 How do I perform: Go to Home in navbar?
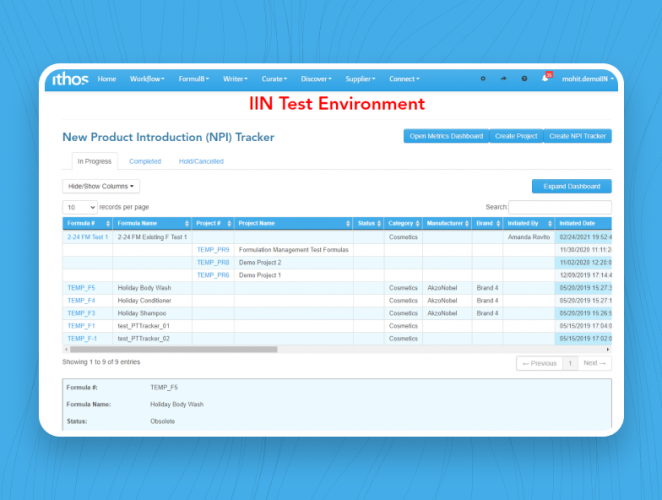107,79
